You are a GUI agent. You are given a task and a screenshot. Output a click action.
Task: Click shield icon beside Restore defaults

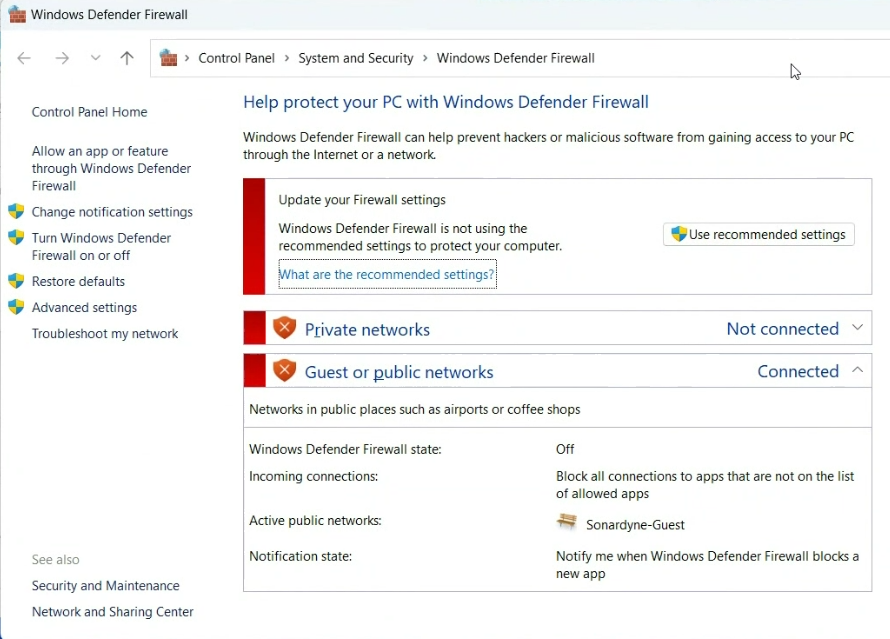[x=16, y=280]
